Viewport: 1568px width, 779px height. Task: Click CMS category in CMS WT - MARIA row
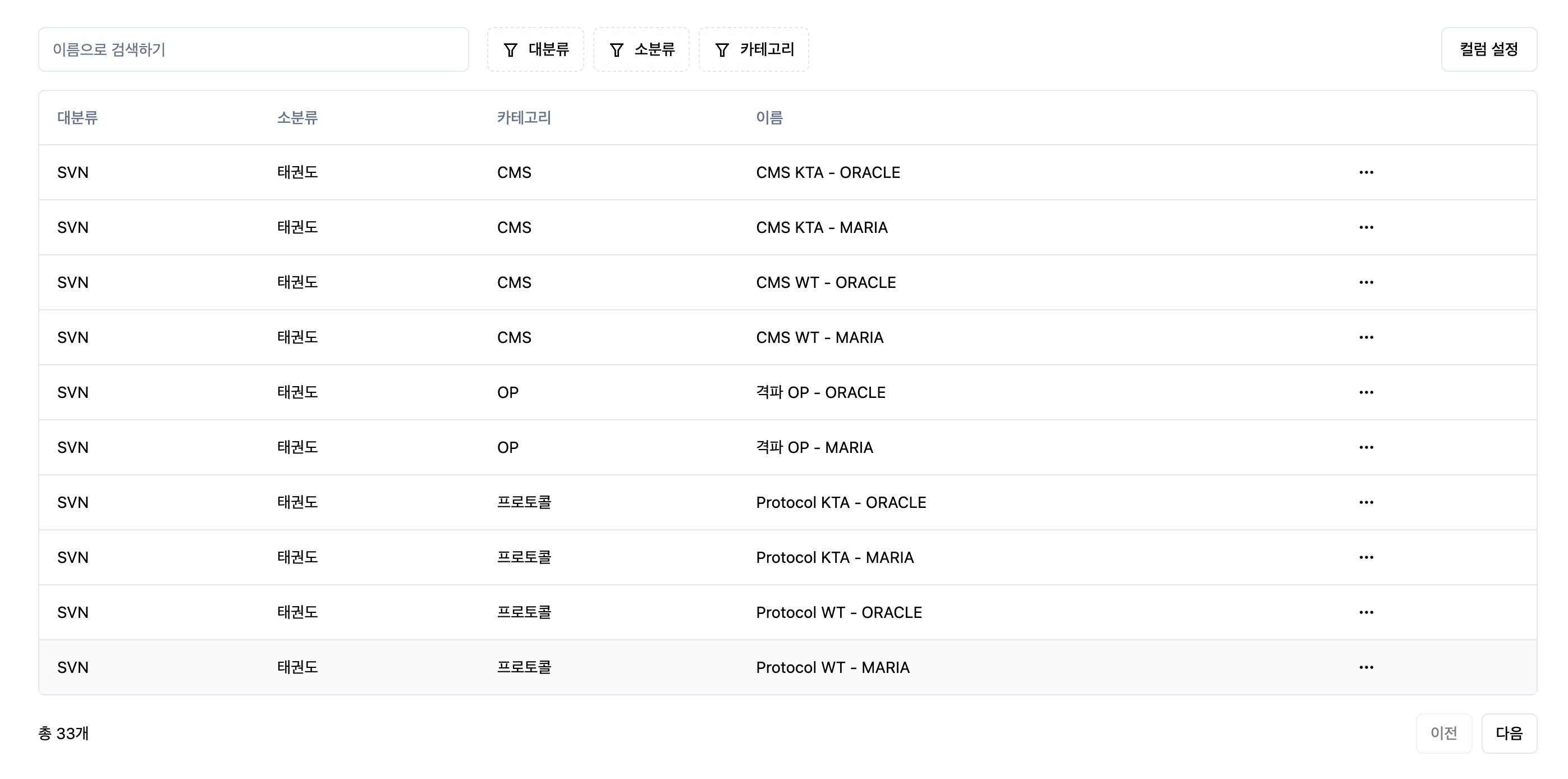515,337
